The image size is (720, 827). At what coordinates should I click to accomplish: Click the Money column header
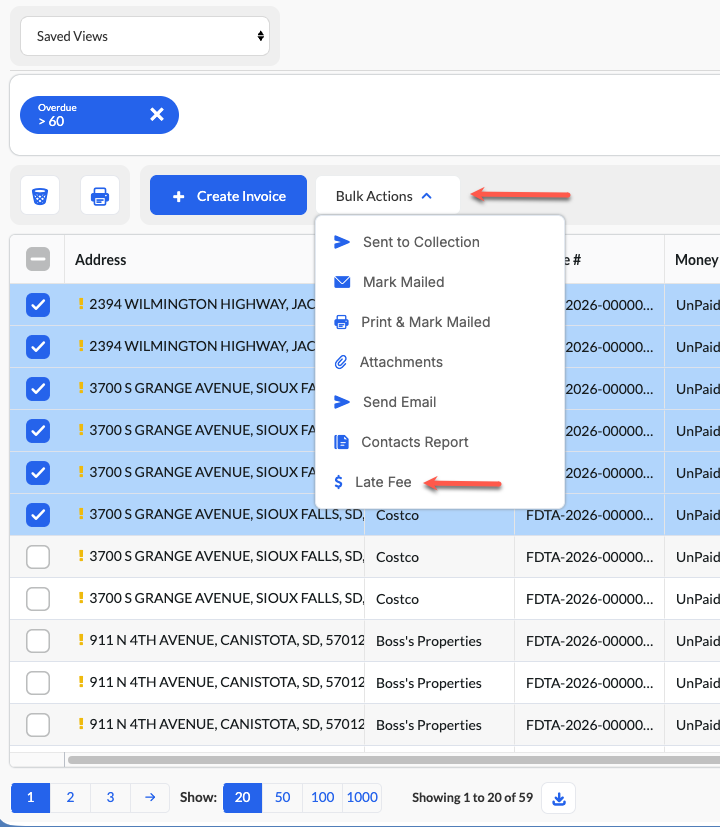coord(696,260)
